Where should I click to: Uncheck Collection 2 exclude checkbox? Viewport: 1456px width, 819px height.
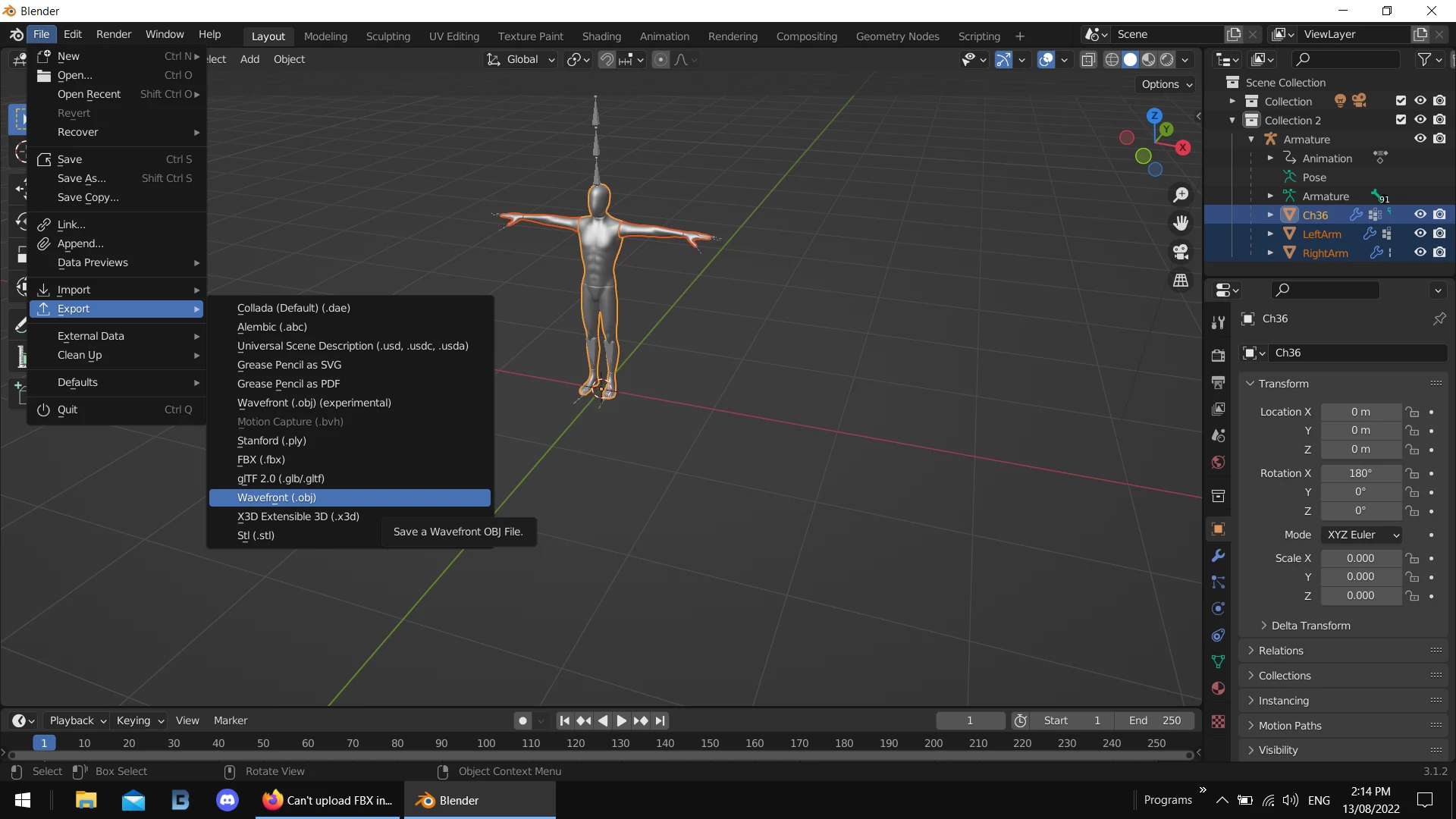tap(1401, 120)
